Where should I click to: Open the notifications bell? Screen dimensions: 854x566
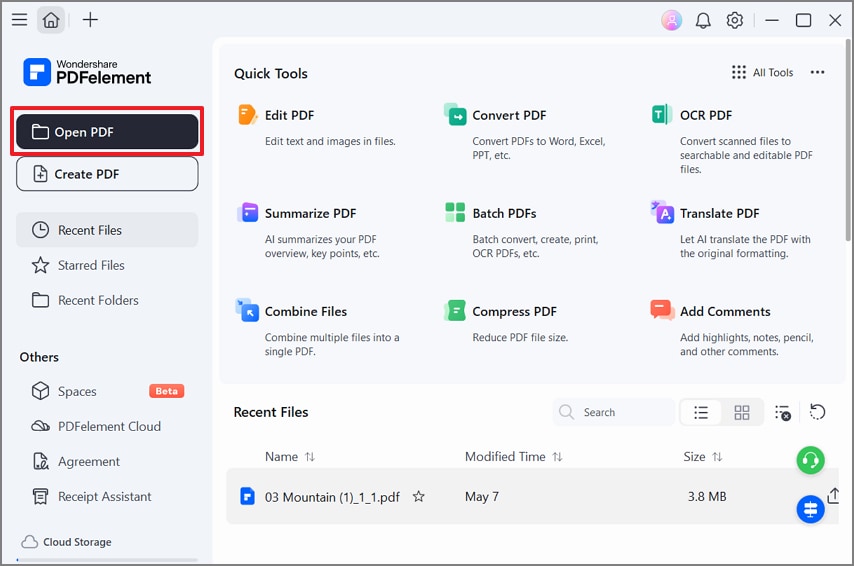[x=703, y=21]
